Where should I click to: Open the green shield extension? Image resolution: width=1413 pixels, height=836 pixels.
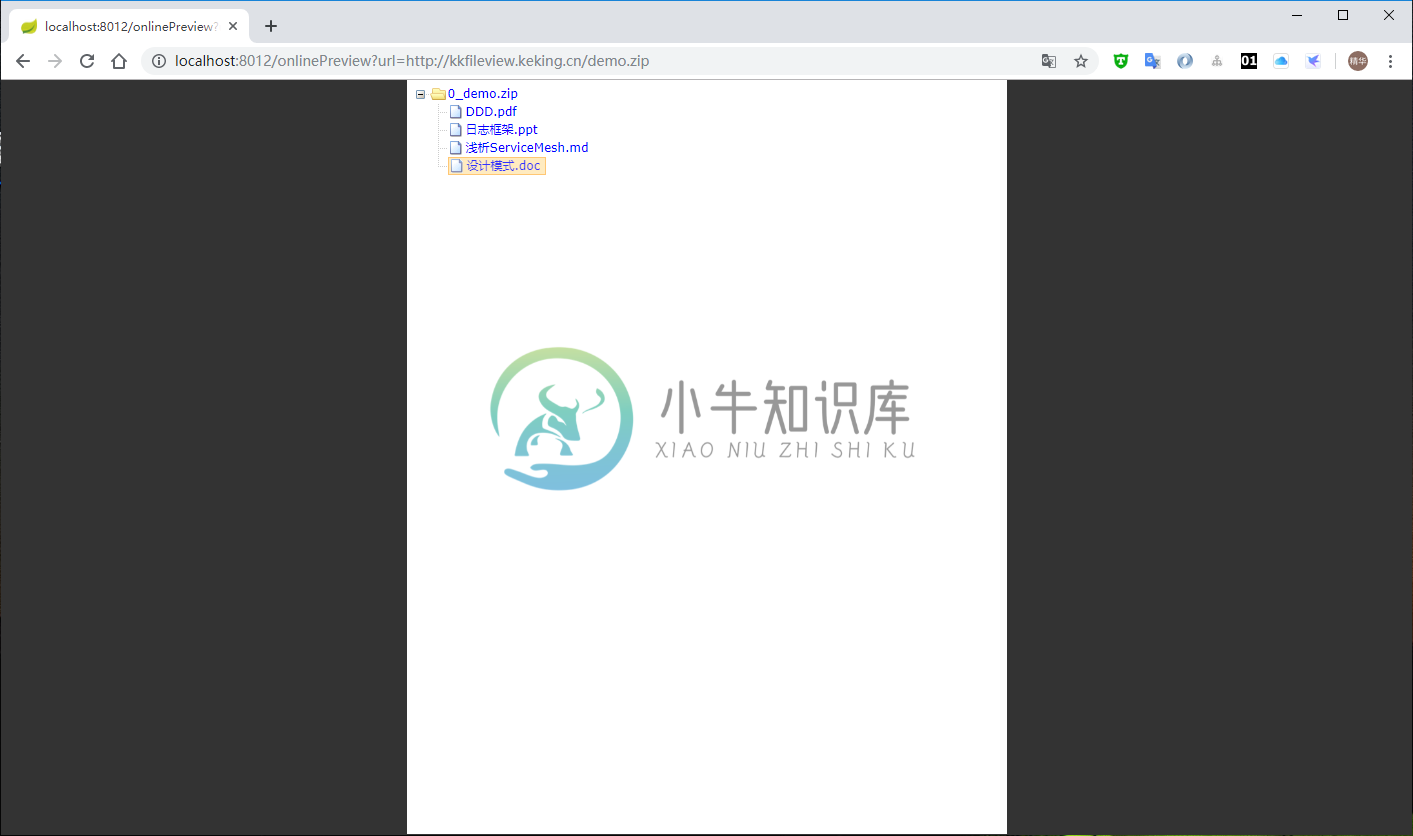click(x=1121, y=61)
